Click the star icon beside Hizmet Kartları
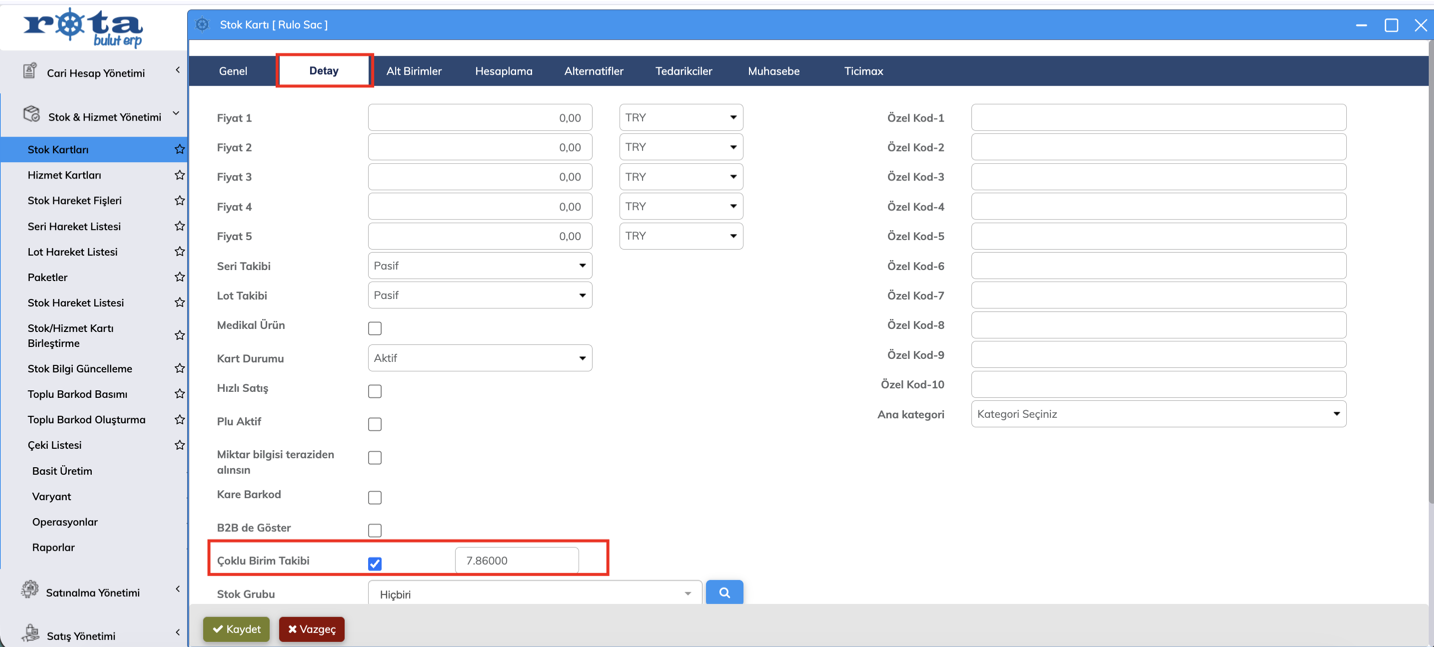 (x=180, y=175)
